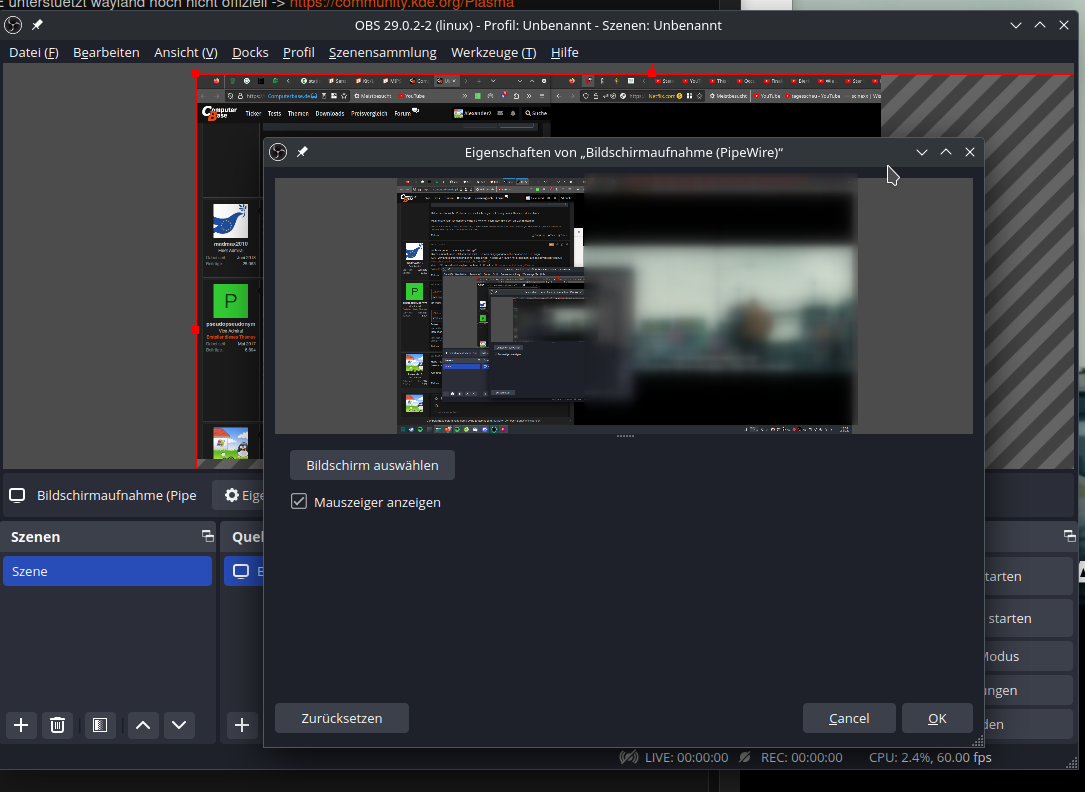Open the Eigenschaften gear button in source toolbar
1085x792 pixels.
(x=237, y=495)
